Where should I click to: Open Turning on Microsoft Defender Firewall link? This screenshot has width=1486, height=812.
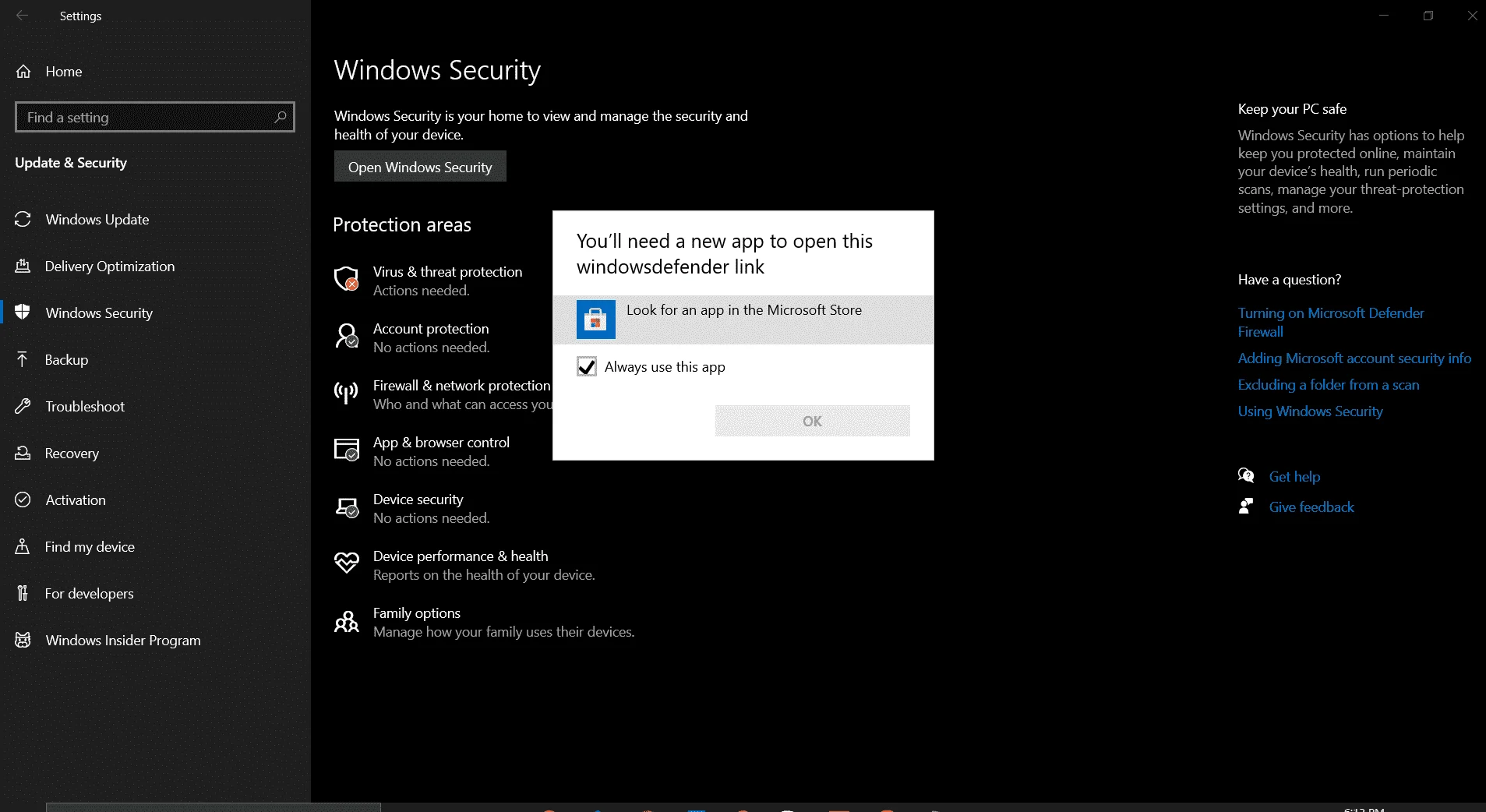coord(1331,322)
